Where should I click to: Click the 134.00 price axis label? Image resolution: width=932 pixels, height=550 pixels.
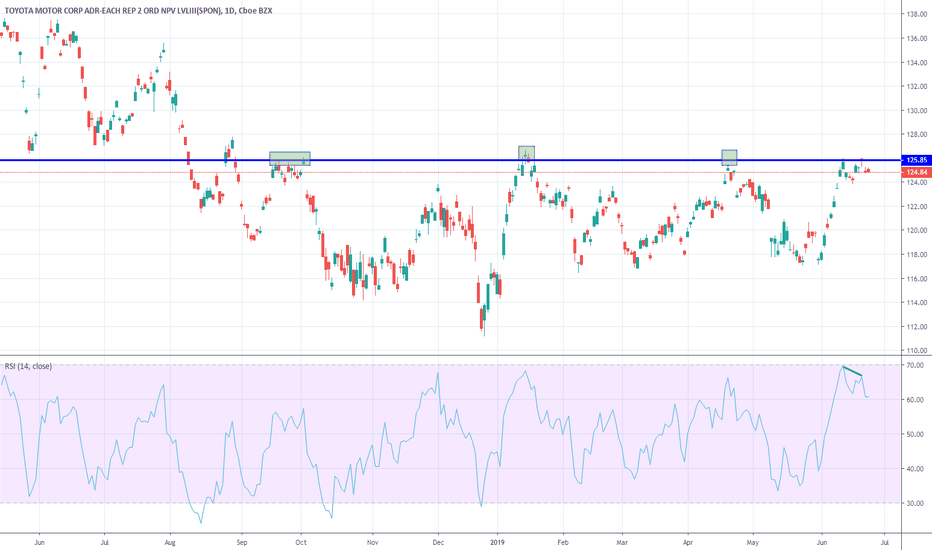[917, 62]
